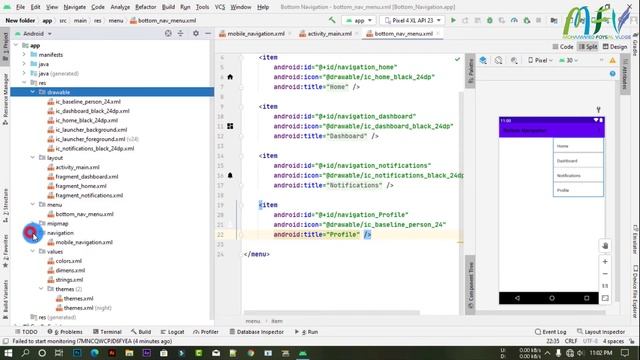
Task: Zoom in the preview with plus
Action: pos(605,262)
